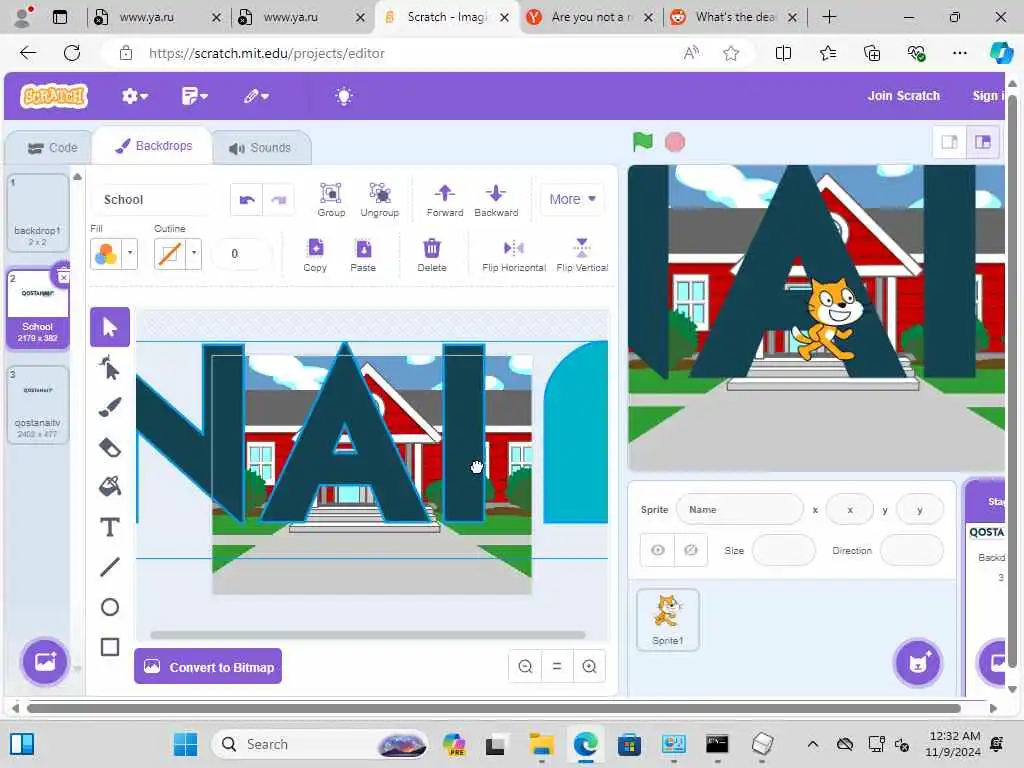
Task: Select the Line tool
Action: [x=110, y=567]
